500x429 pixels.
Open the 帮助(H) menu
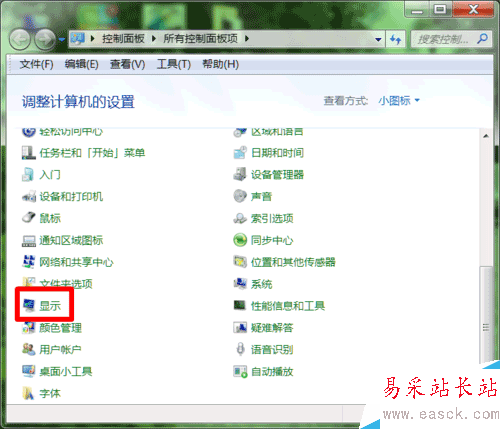pyautogui.click(x=221, y=64)
